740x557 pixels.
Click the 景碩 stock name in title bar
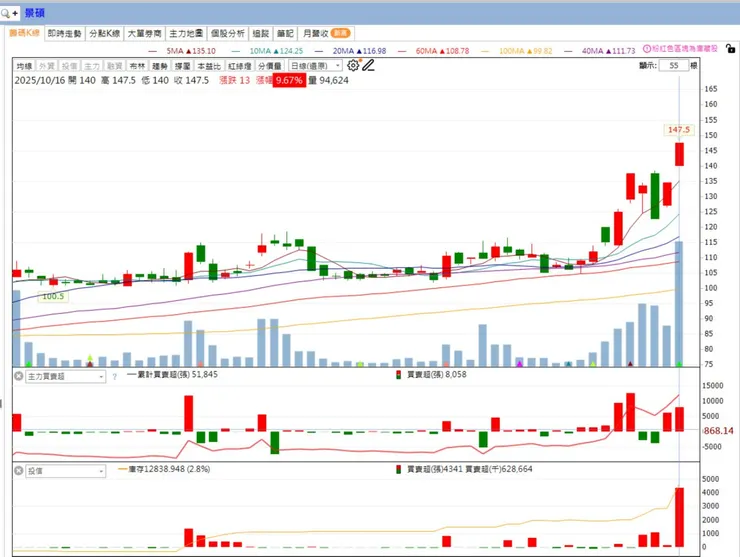point(34,13)
